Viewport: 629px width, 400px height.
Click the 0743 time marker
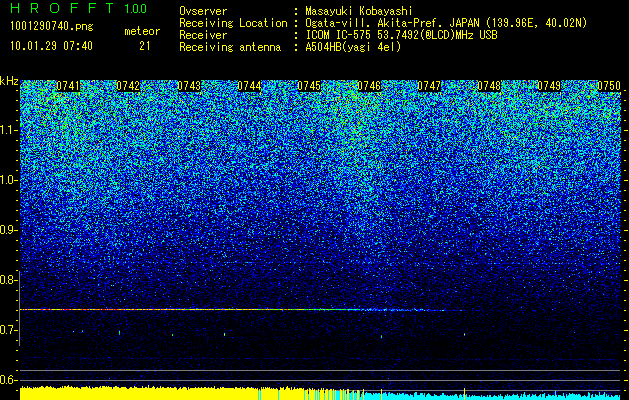(189, 86)
